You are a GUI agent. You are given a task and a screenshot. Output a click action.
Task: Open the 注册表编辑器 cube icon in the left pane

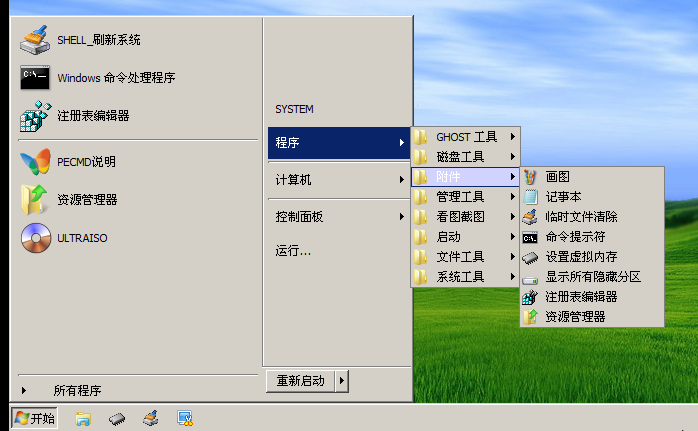(35, 116)
